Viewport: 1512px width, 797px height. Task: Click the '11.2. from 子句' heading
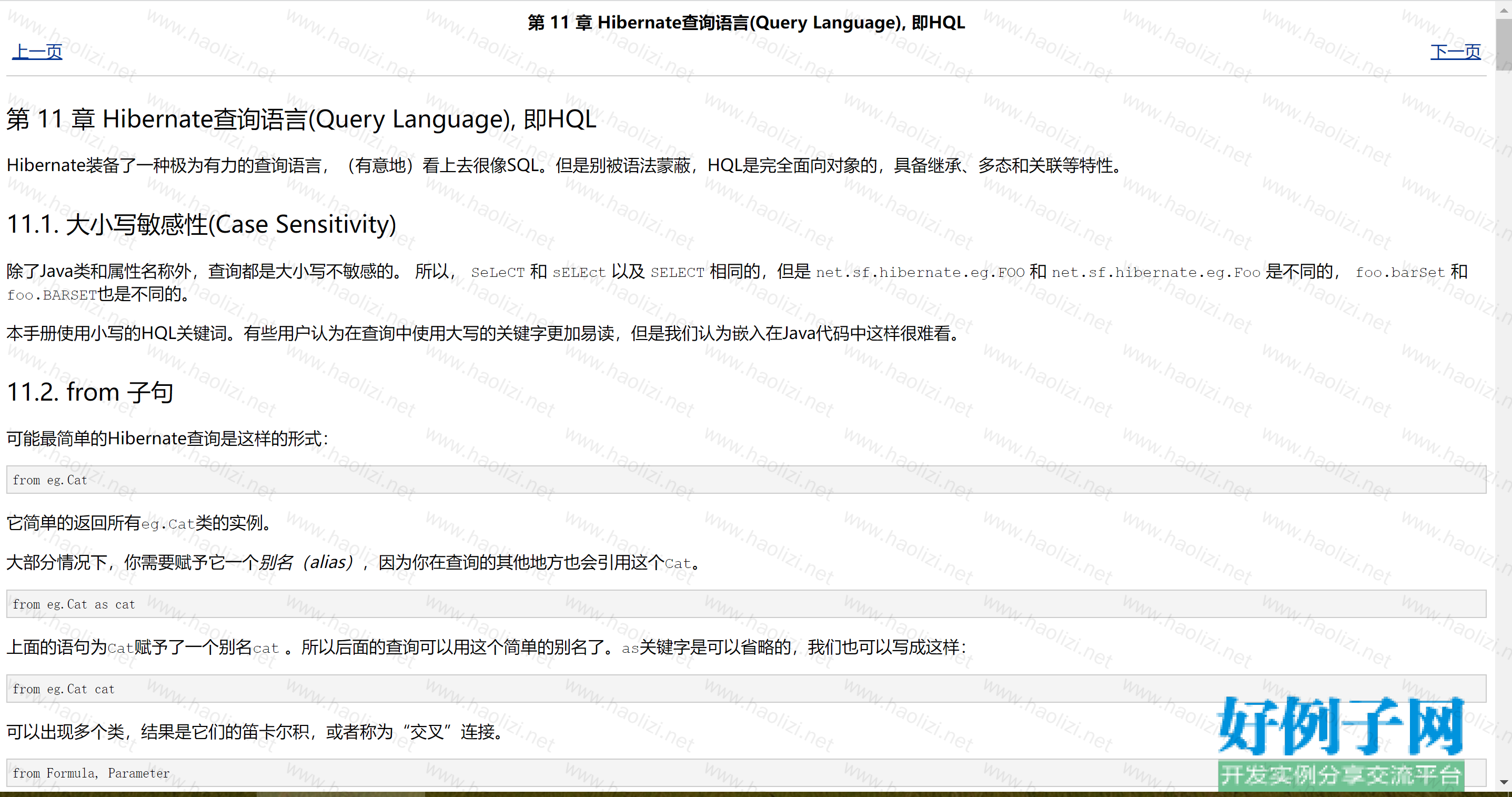90,392
